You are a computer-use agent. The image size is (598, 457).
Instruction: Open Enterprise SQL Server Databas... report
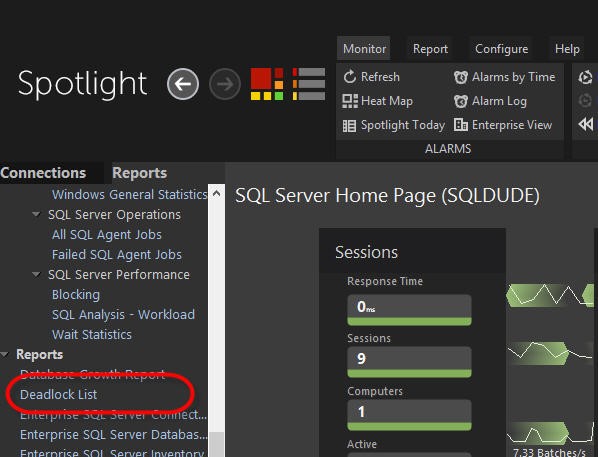(114, 434)
